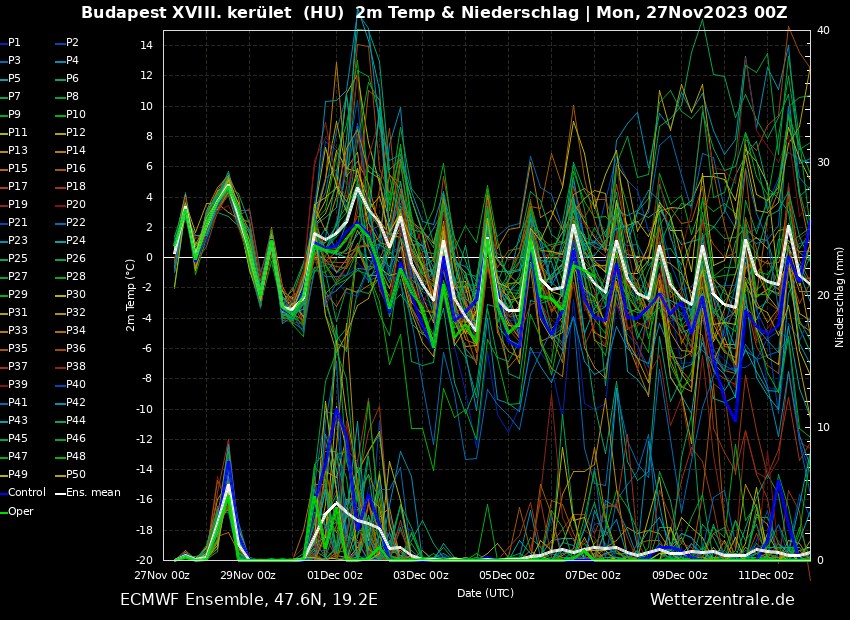Click the blue Control line swatch
Screen dimensions: 850x620
point(3,493)
